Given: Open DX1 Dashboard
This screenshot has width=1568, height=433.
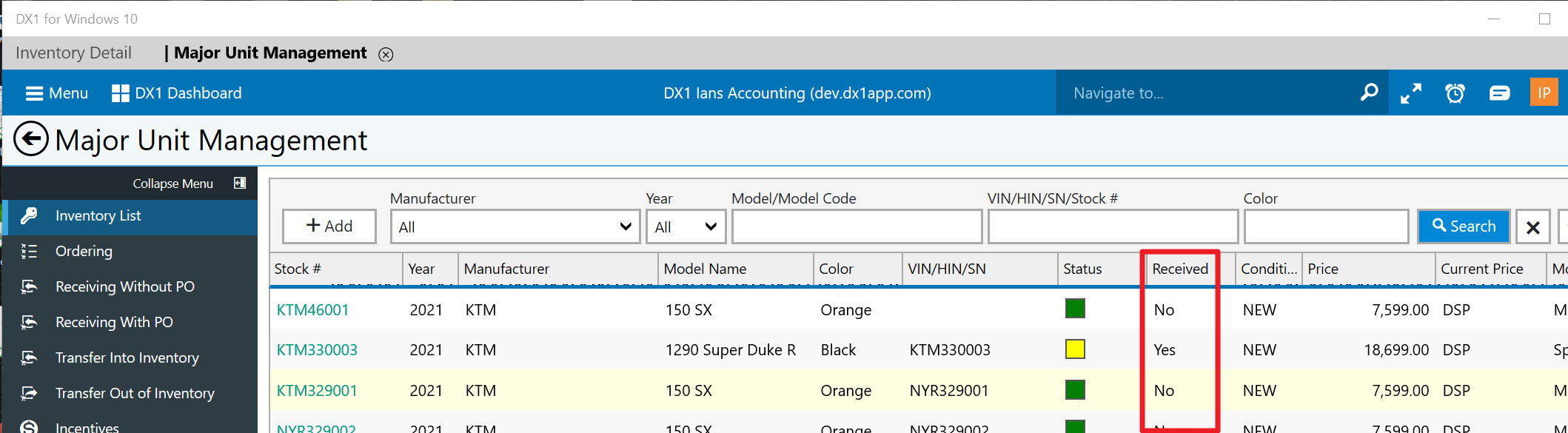Looking at the screenshot, I should click(x=176, y=93).
